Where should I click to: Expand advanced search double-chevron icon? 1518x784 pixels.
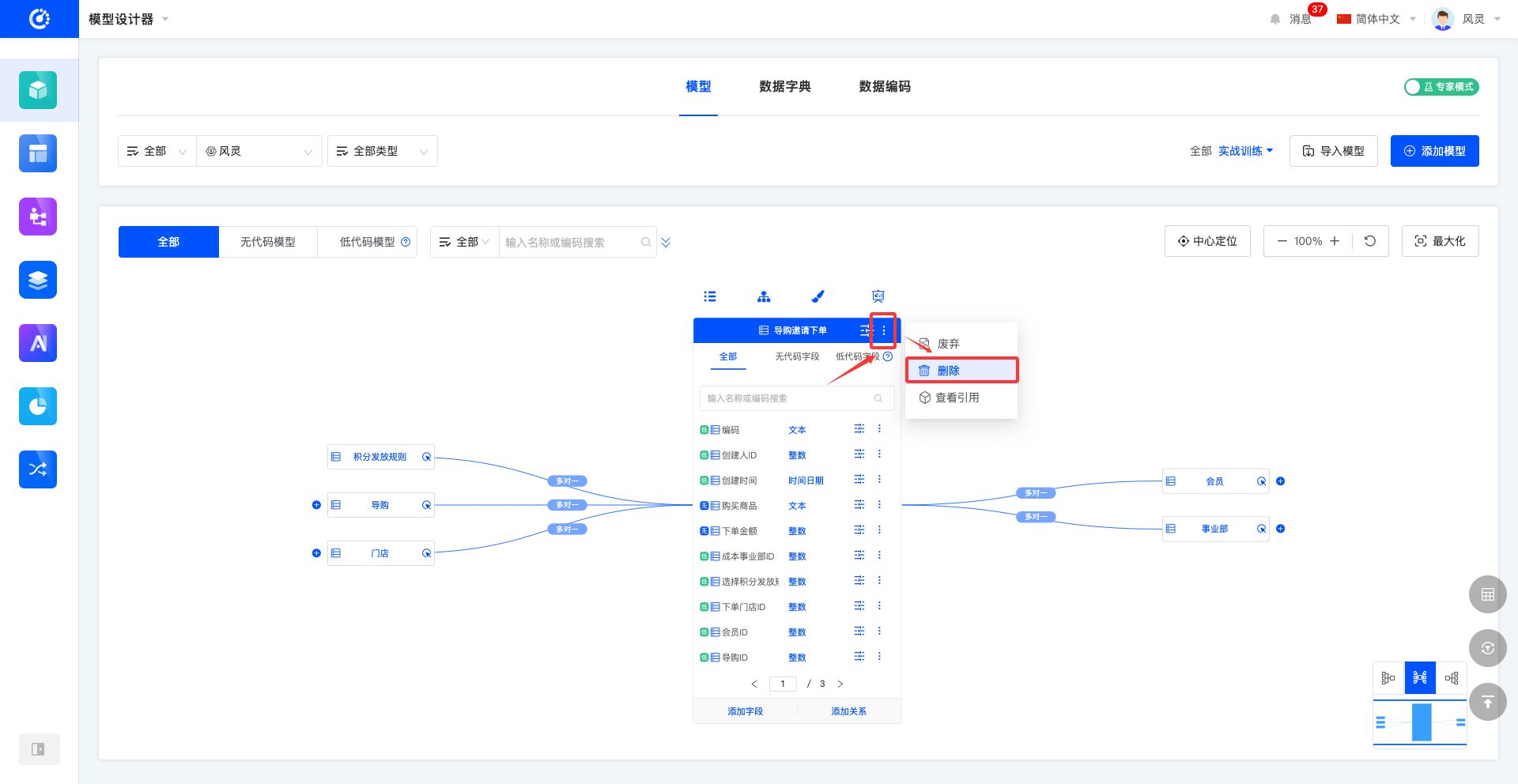tap(666, 242)
